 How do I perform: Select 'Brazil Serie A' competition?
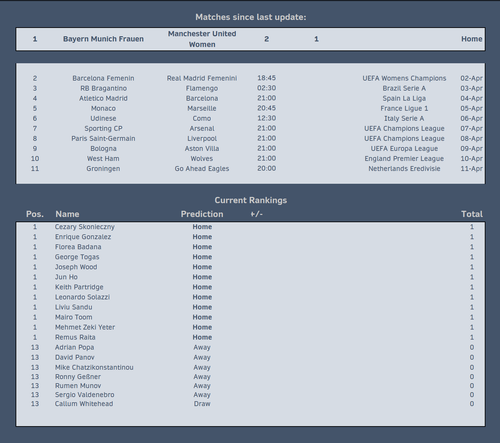click(404, 88)
